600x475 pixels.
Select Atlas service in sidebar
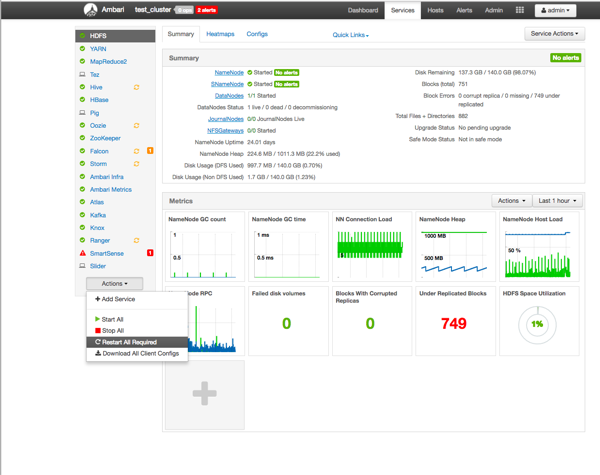[x=97, y=202]
